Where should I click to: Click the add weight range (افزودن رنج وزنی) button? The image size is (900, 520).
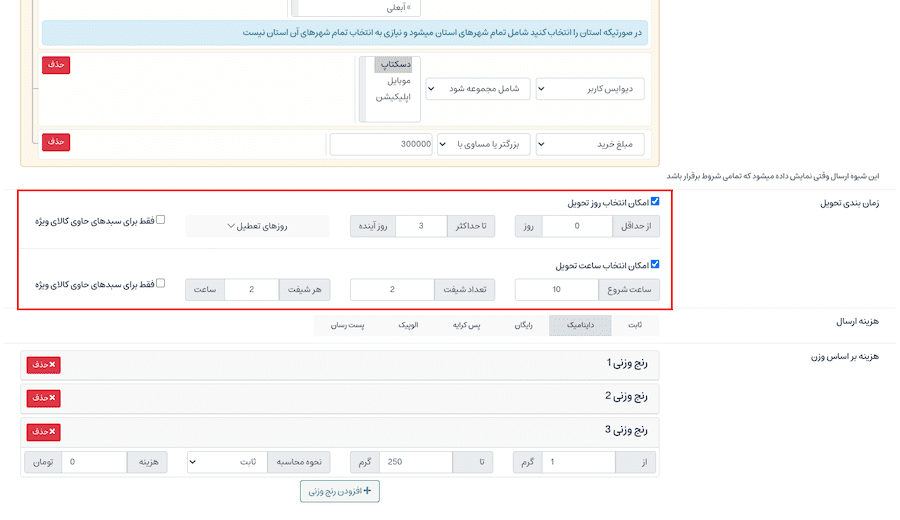click(340, 491)
